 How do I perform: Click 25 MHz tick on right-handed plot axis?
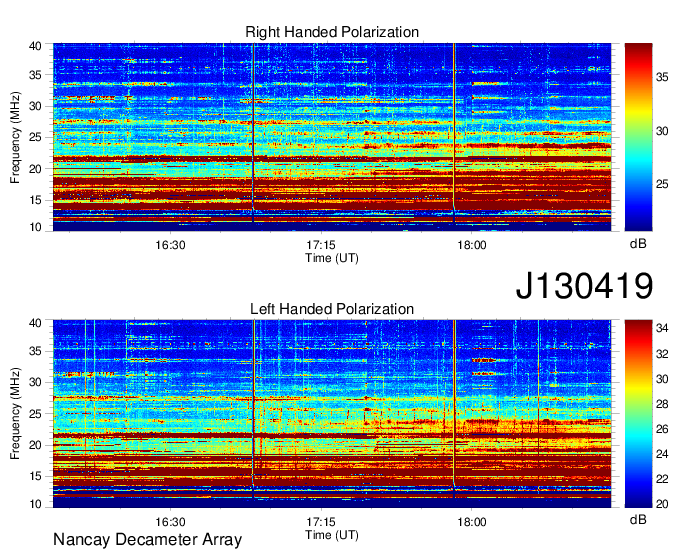point(35,137)
